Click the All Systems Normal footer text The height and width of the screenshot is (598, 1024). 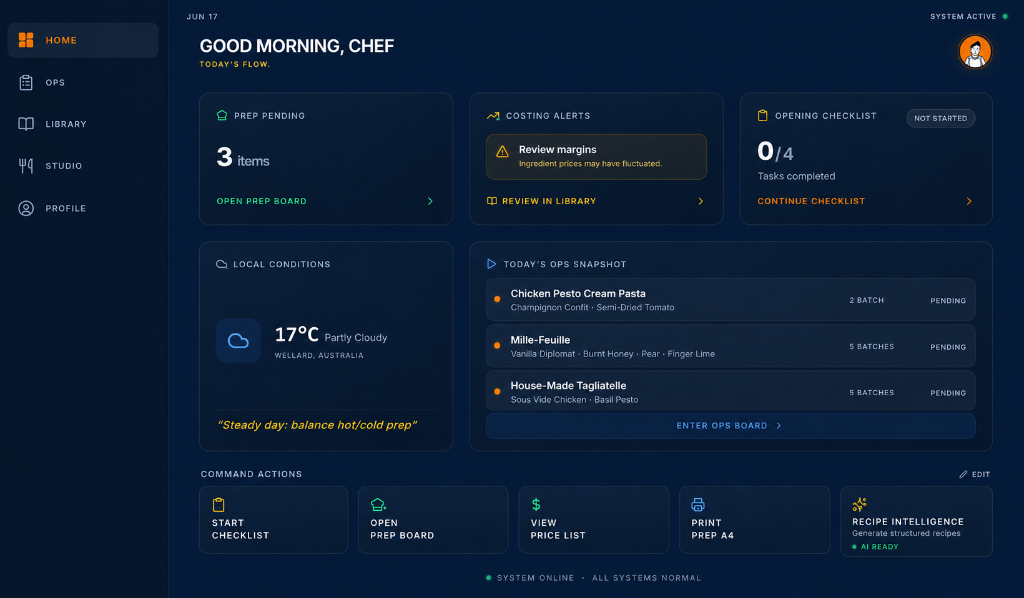click(647, 578)
